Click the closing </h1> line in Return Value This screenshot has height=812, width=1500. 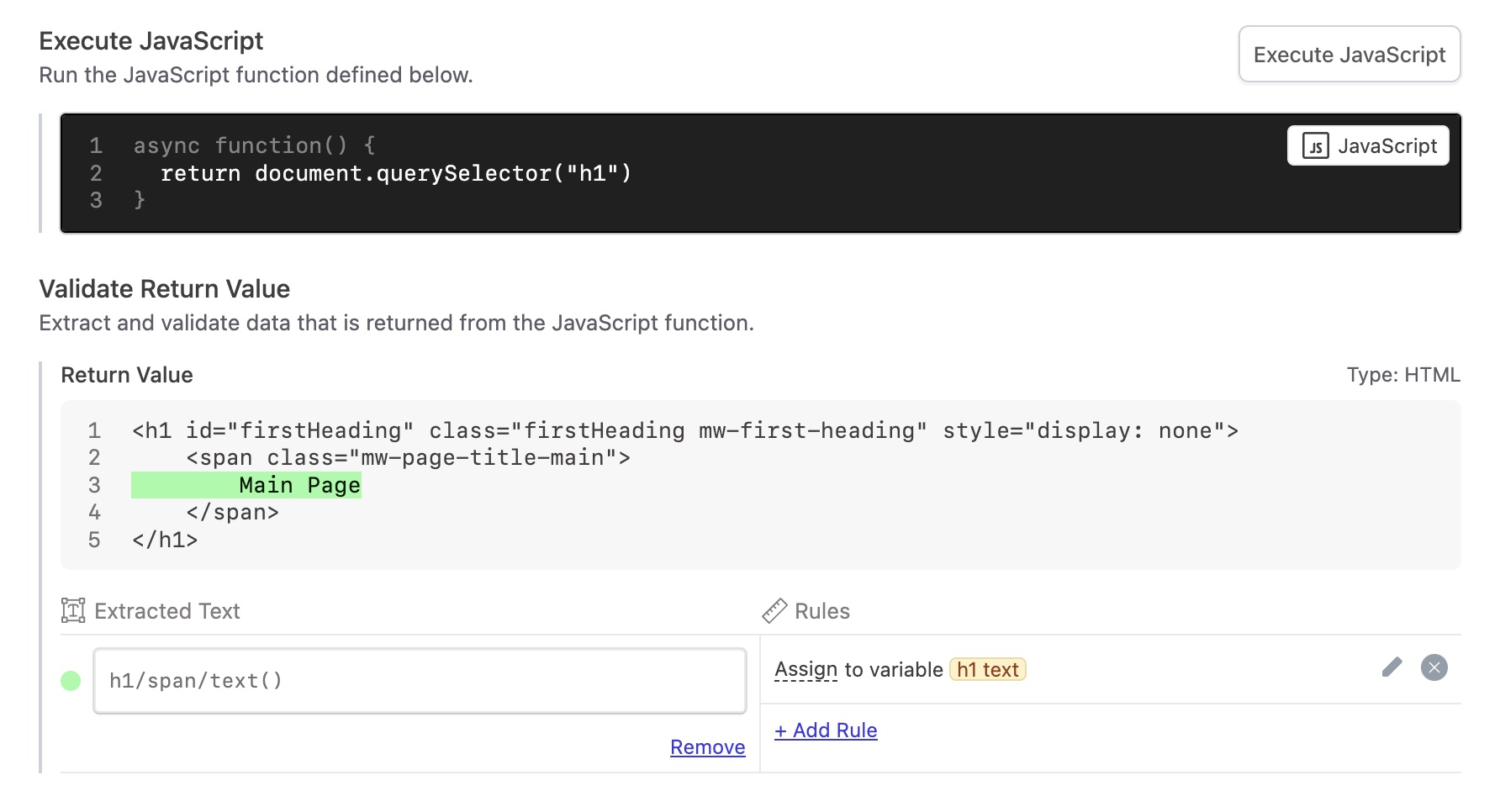(165, 540)
